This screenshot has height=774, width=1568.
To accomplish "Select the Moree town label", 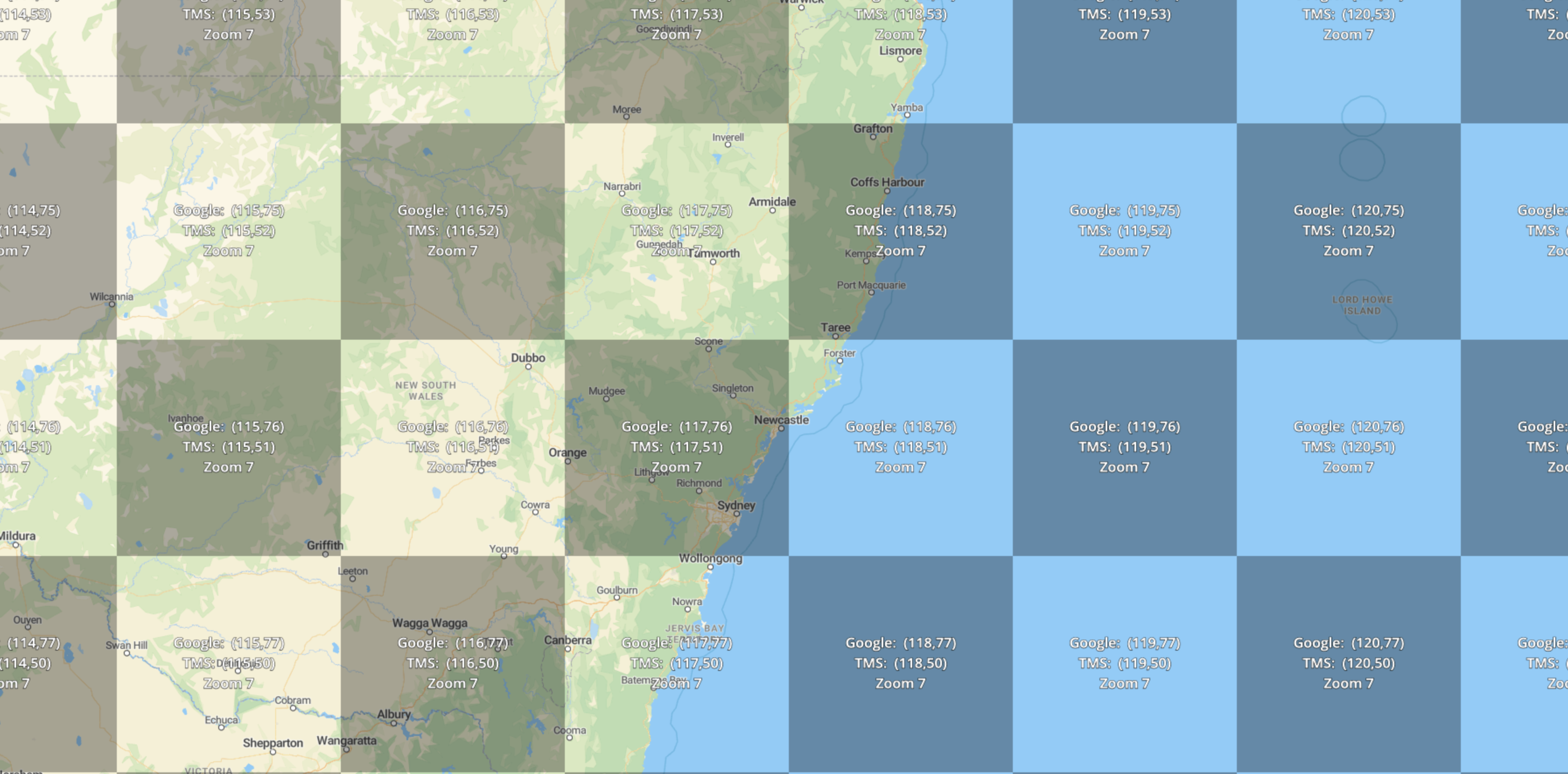I will (x=626, y=109).
